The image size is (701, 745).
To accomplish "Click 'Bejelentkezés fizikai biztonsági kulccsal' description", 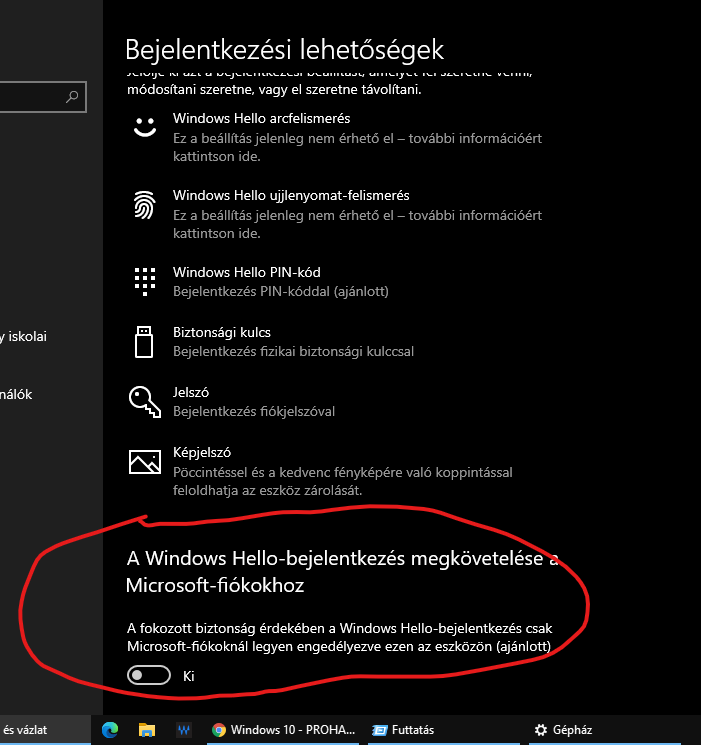I will click(293, 352).
